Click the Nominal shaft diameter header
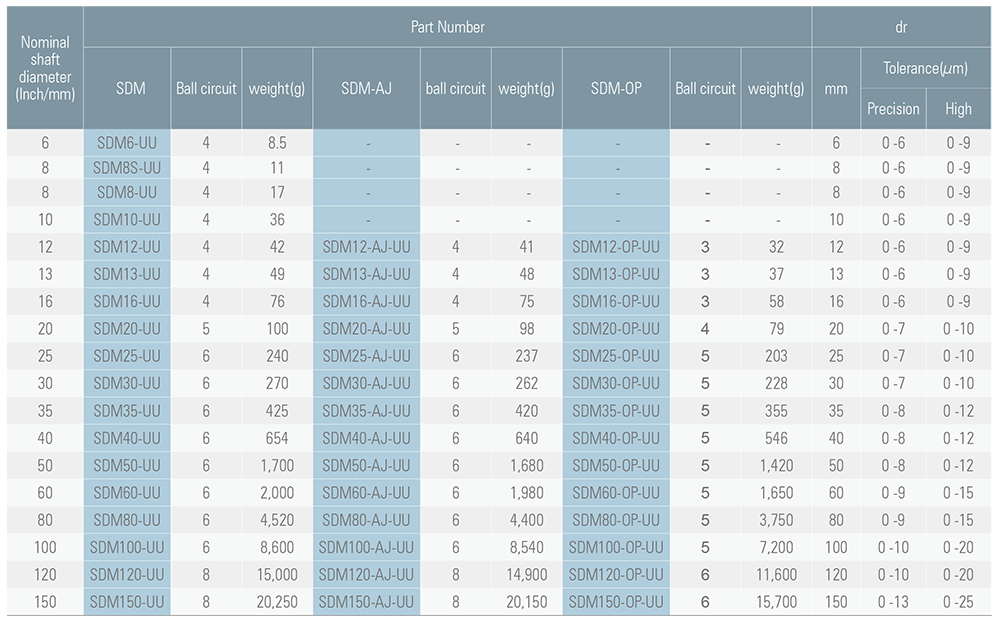The image size is (1000, 627). tap(45, 68)
